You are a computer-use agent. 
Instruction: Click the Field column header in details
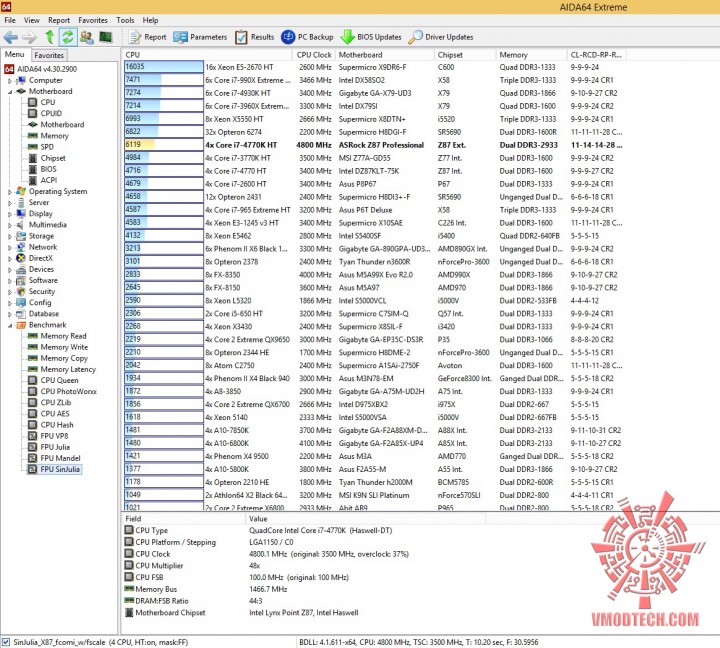point(184,519)
